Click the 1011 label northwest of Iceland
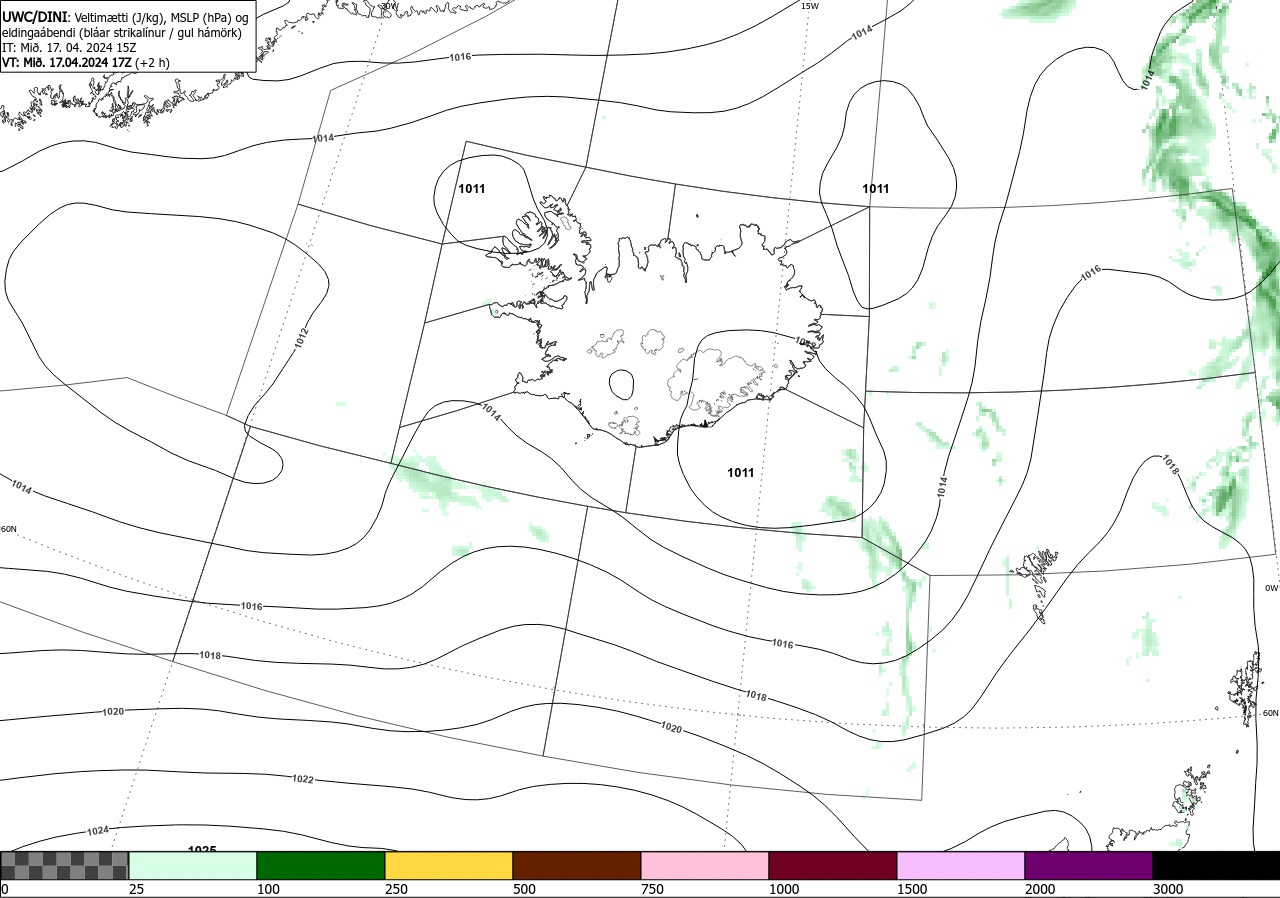1280x898 pixels. point(471,189)
